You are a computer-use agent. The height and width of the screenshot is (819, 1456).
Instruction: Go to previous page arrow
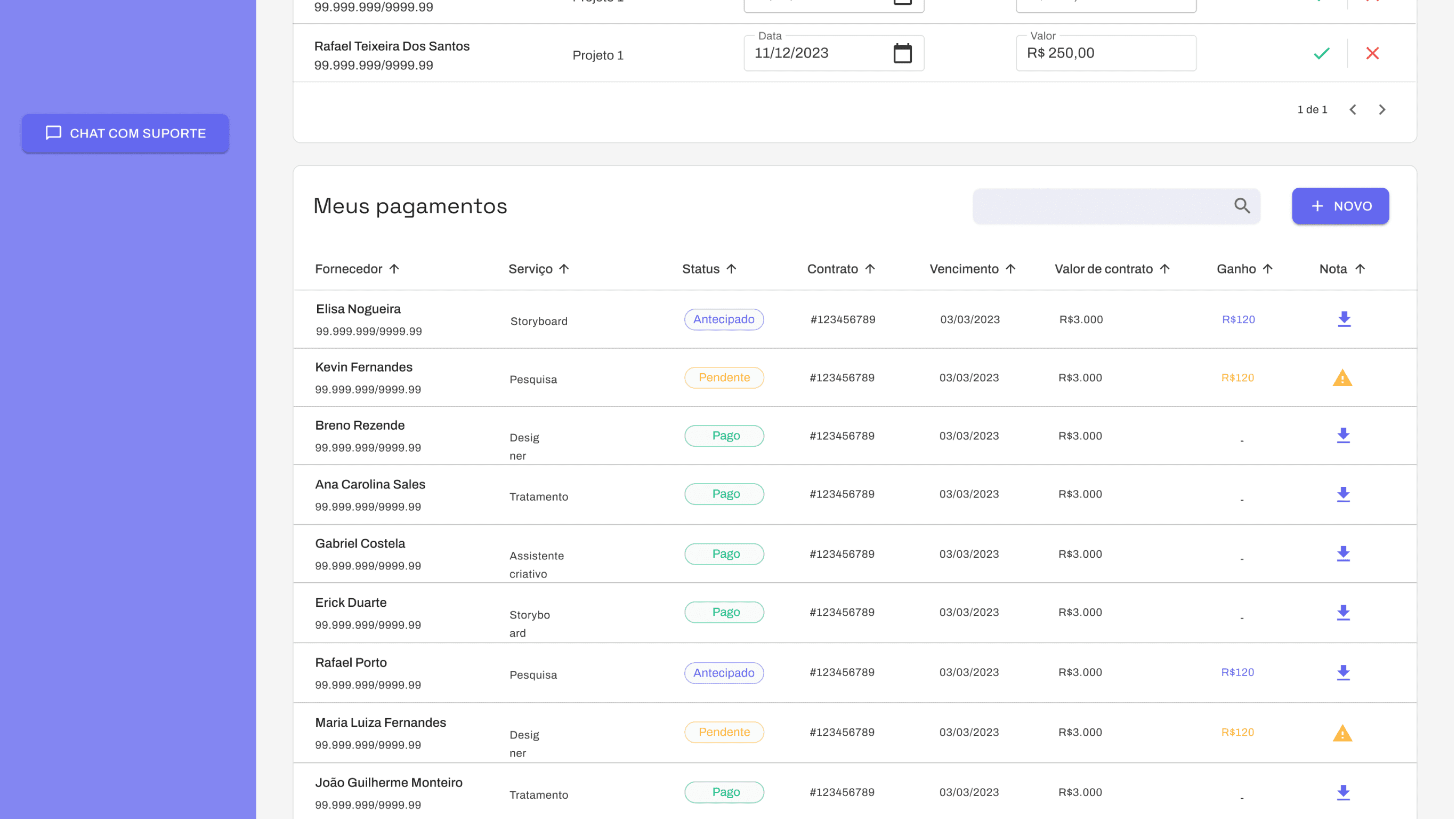1353,110
